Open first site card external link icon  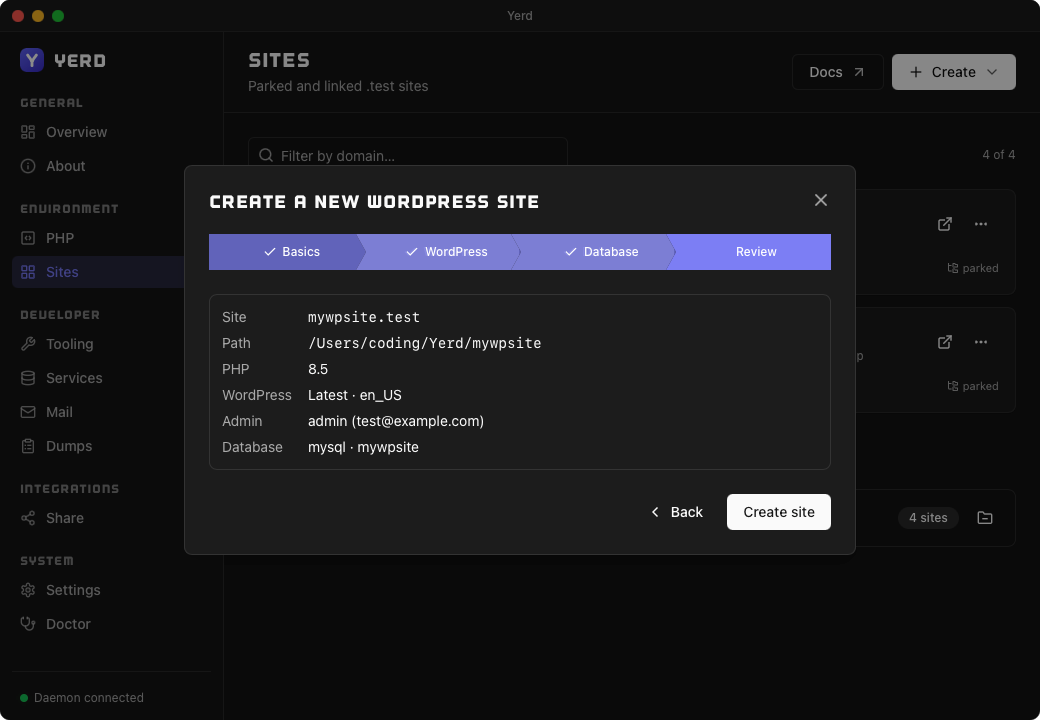click(x=945, y=224)
